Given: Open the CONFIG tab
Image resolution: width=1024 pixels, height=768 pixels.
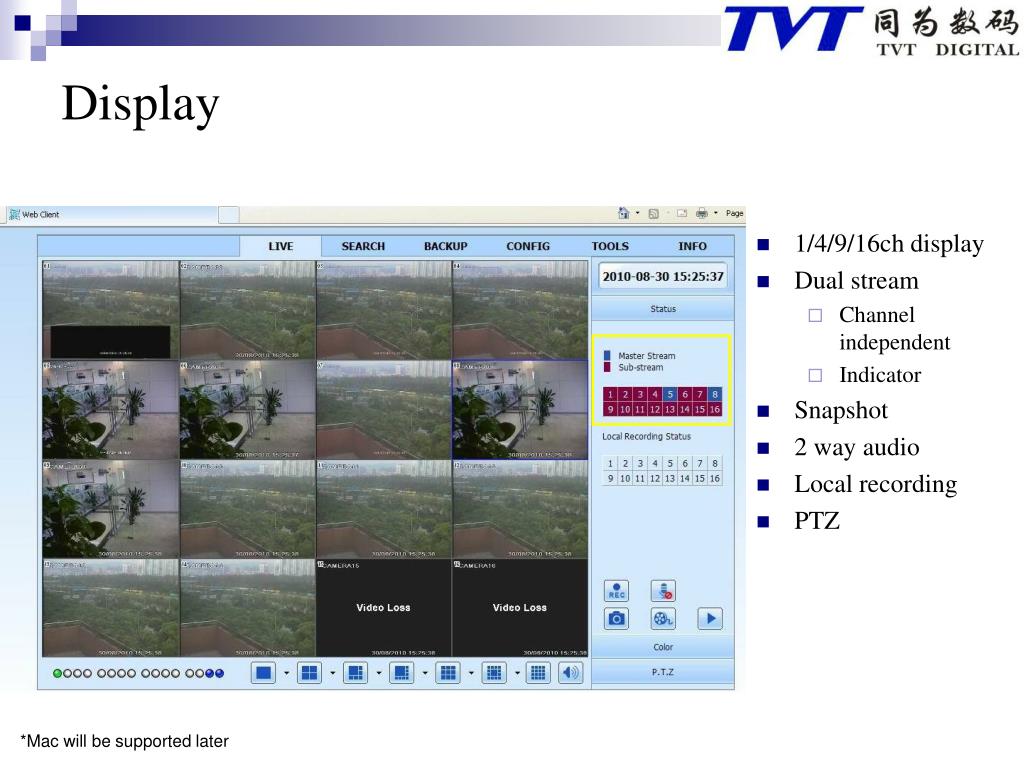Looking at the screenshot, I should coord(528,246).
